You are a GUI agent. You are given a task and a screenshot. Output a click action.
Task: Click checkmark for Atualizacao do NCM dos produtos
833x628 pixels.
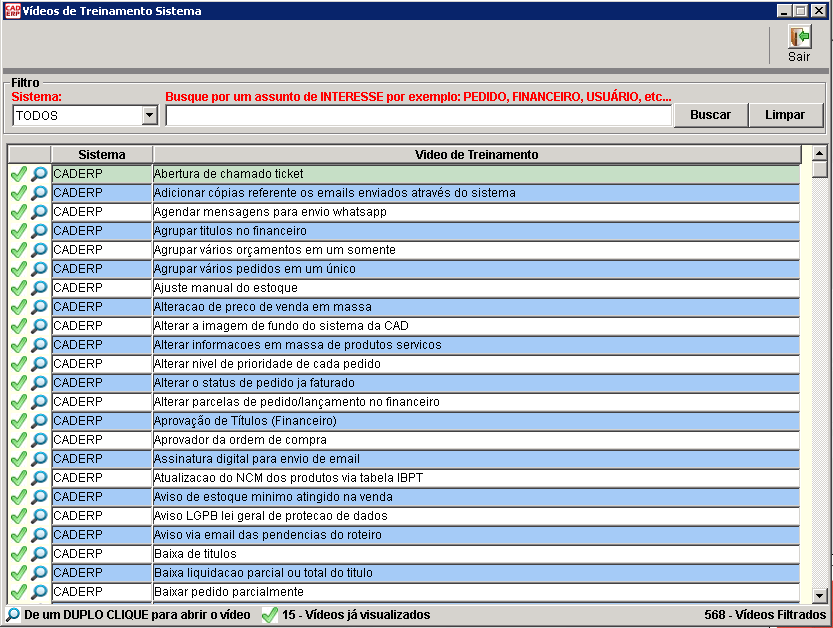[x=19, y=478]
